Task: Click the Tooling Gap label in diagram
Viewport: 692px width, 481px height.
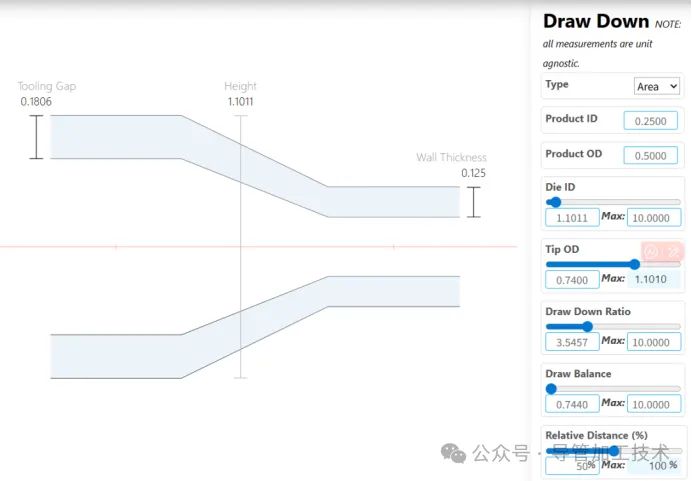Action: coord(46,86)
